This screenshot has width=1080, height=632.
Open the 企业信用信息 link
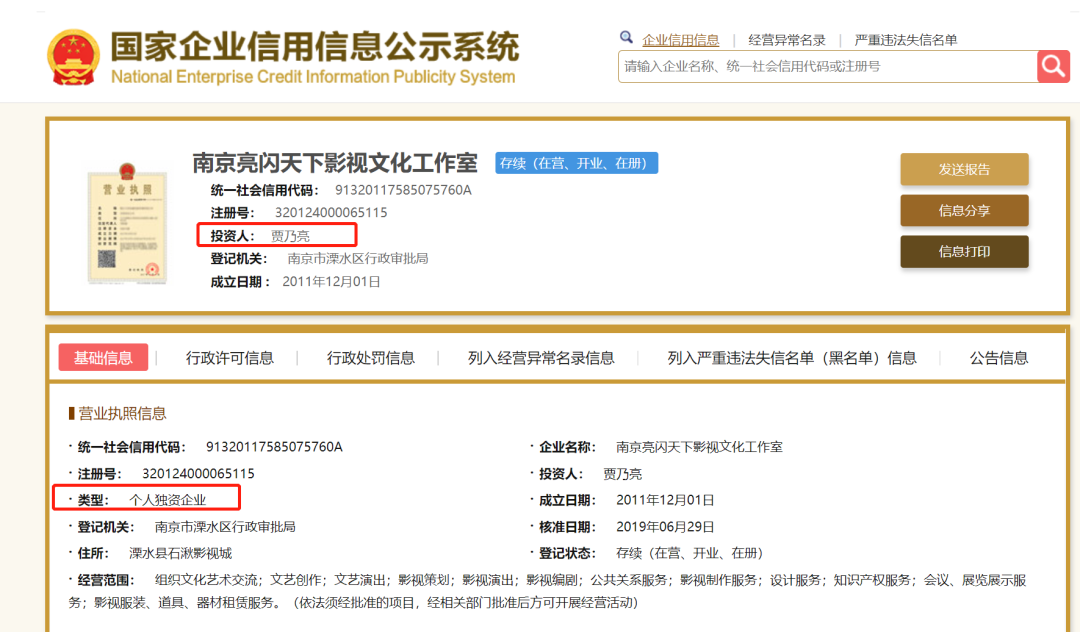(681, 40)
